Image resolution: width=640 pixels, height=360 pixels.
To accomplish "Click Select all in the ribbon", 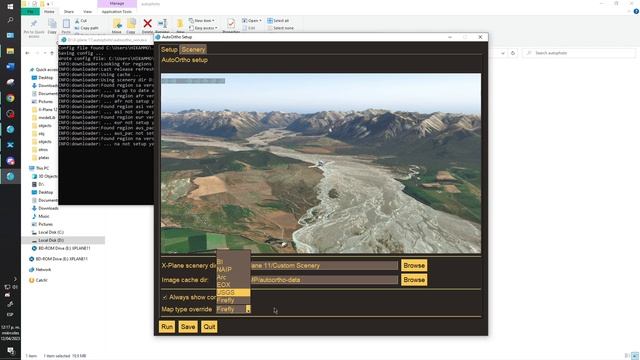I will [278, 20].
